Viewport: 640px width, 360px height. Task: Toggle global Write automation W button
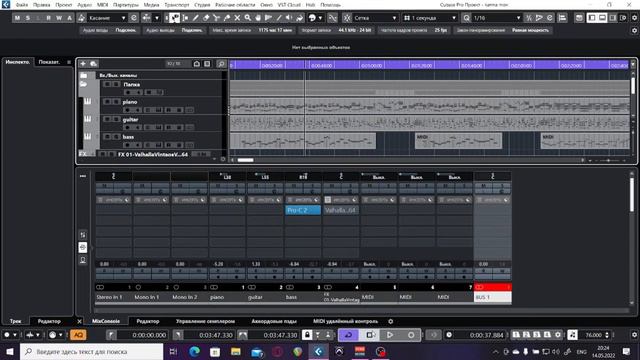pyautogui.click(x=59, y=18)
